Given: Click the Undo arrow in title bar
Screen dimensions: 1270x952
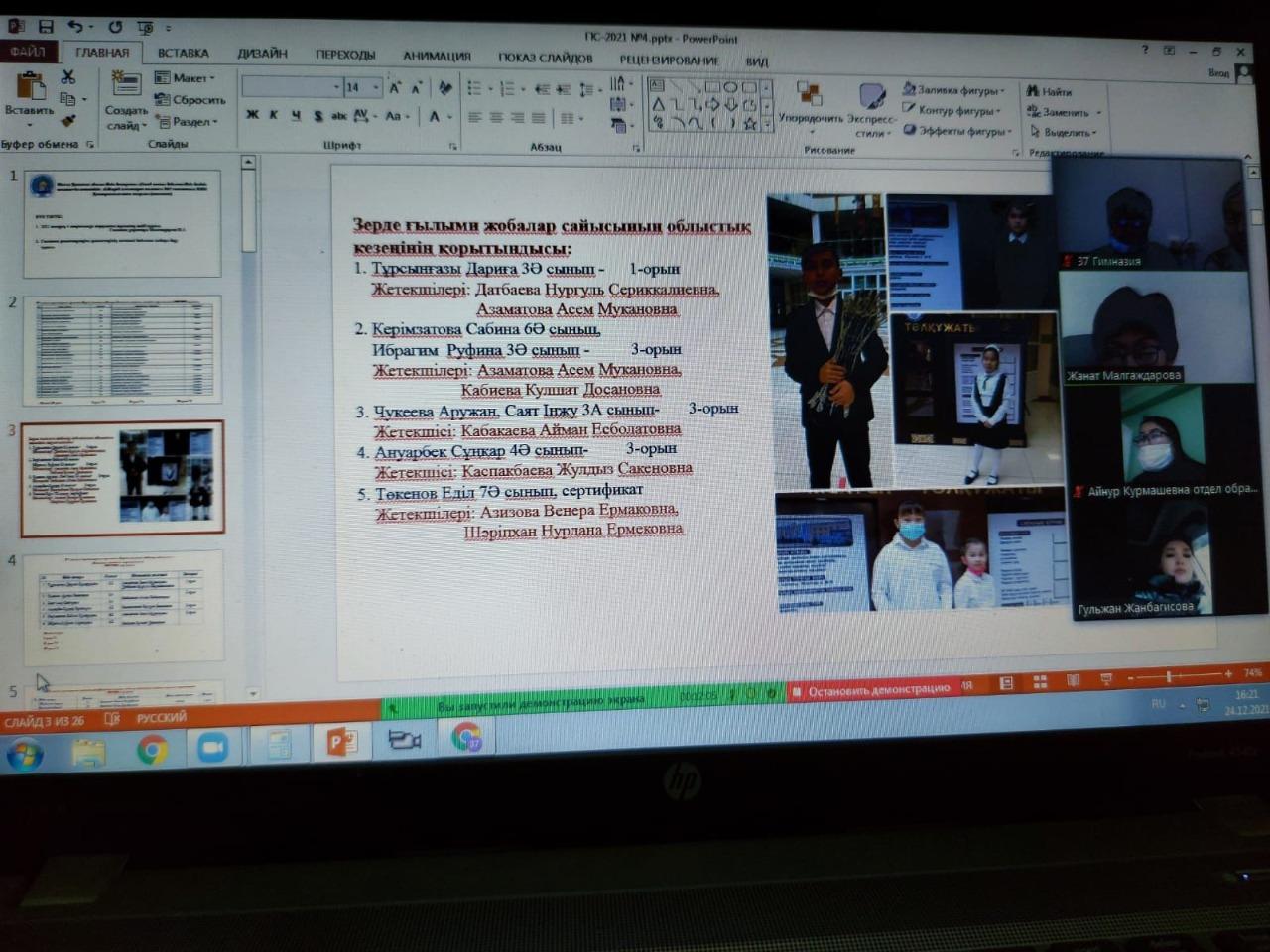Looking at the screenshot, I should point(75,27).
